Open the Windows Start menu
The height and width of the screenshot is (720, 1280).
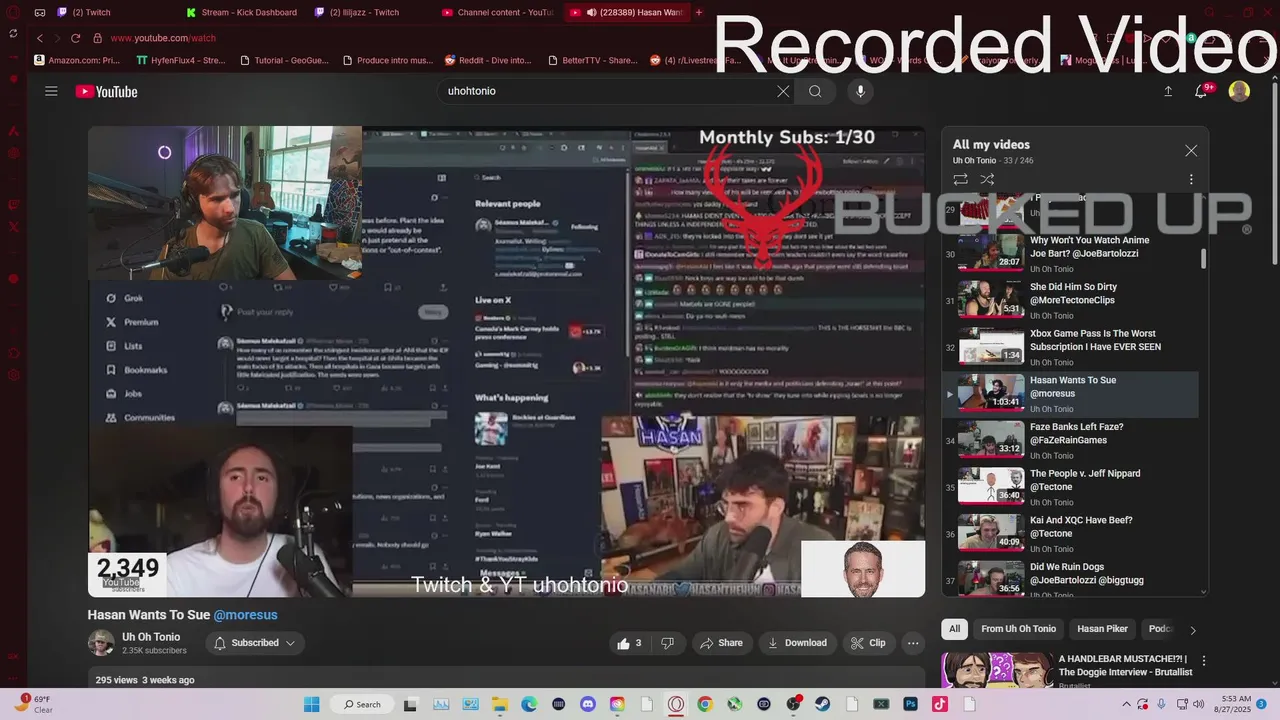[311, 704]
